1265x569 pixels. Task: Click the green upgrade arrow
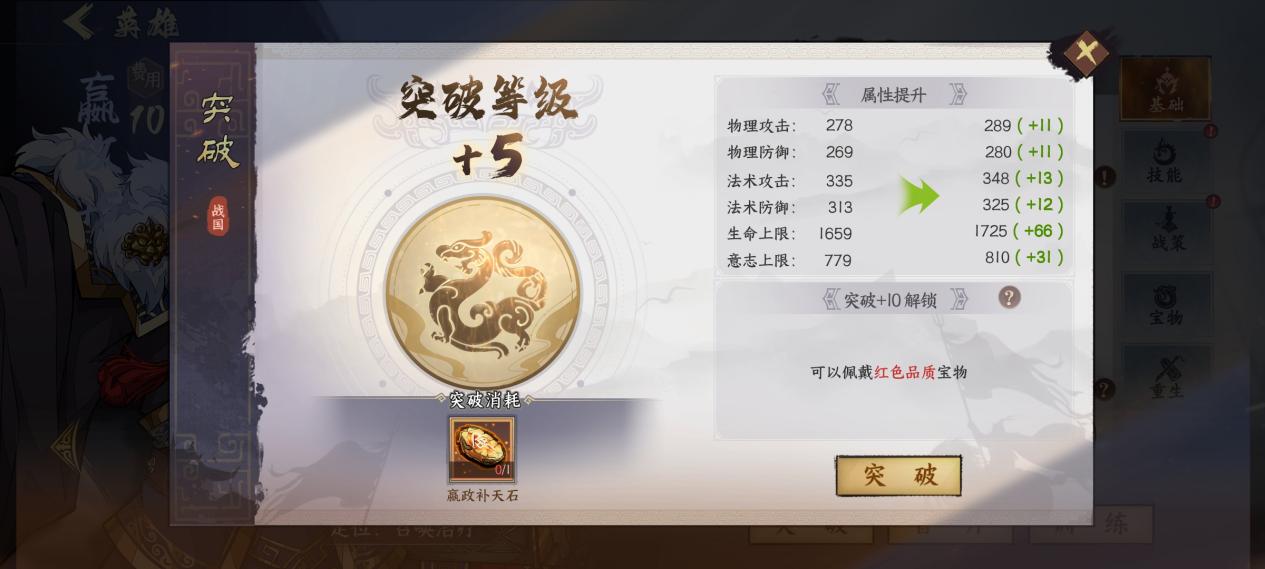[x=918, y=195]
